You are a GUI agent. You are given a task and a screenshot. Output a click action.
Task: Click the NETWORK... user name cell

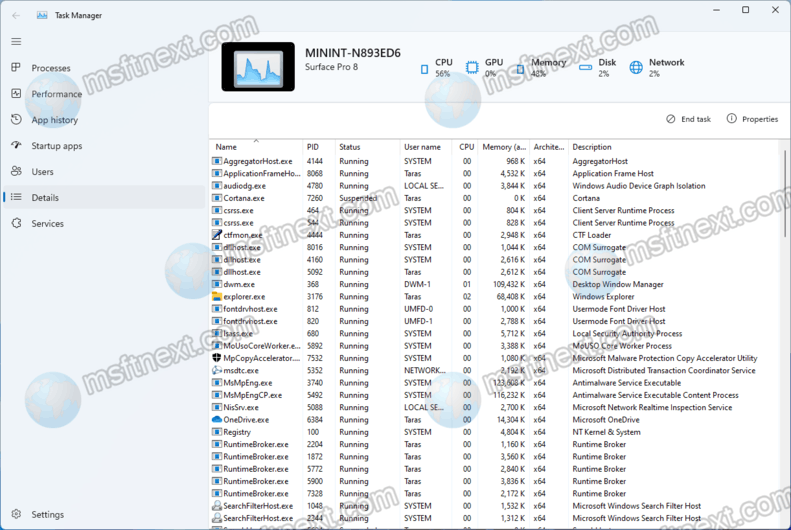(x=425, y=370)
